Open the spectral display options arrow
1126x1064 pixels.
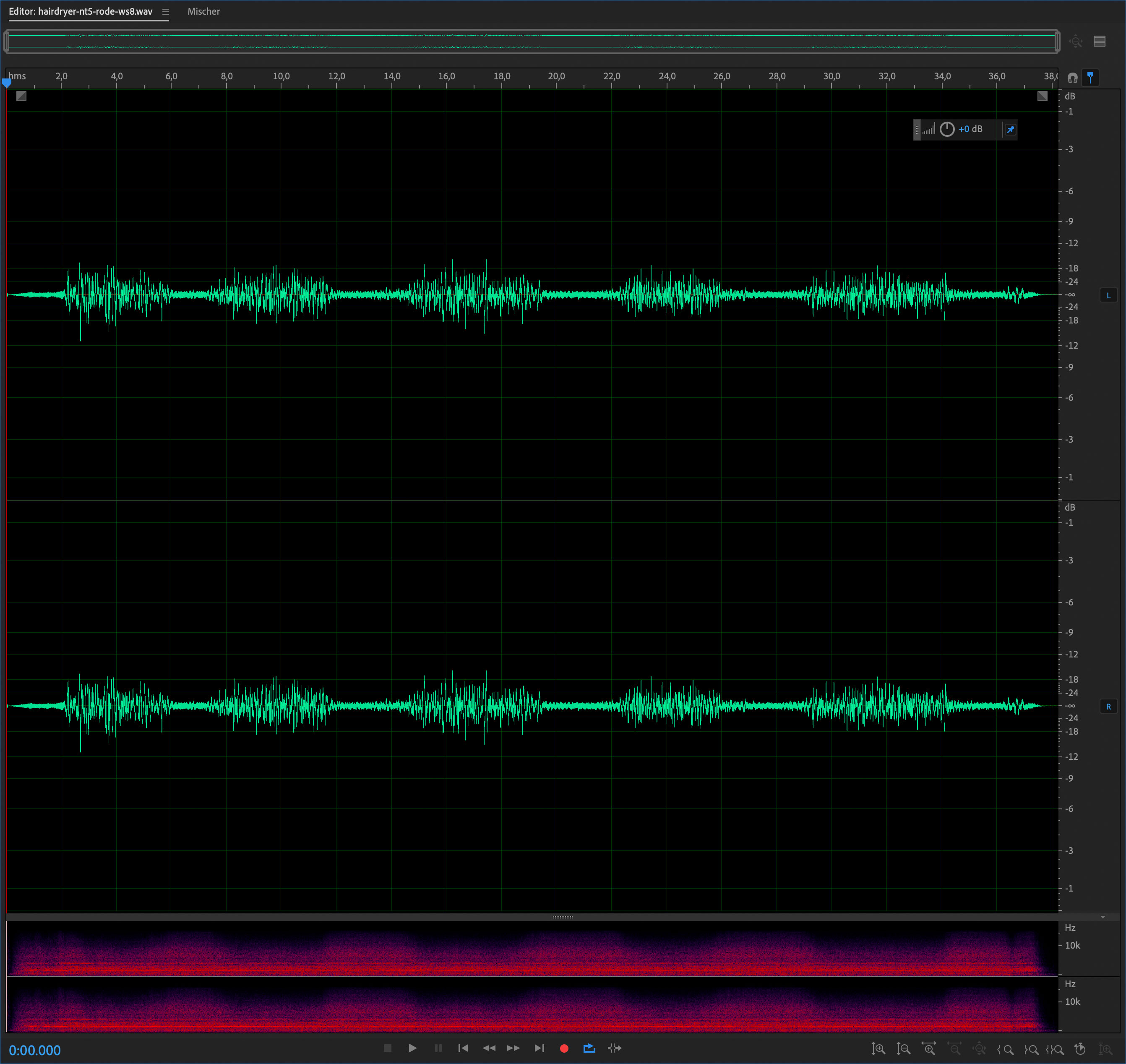pos(1103,917)
